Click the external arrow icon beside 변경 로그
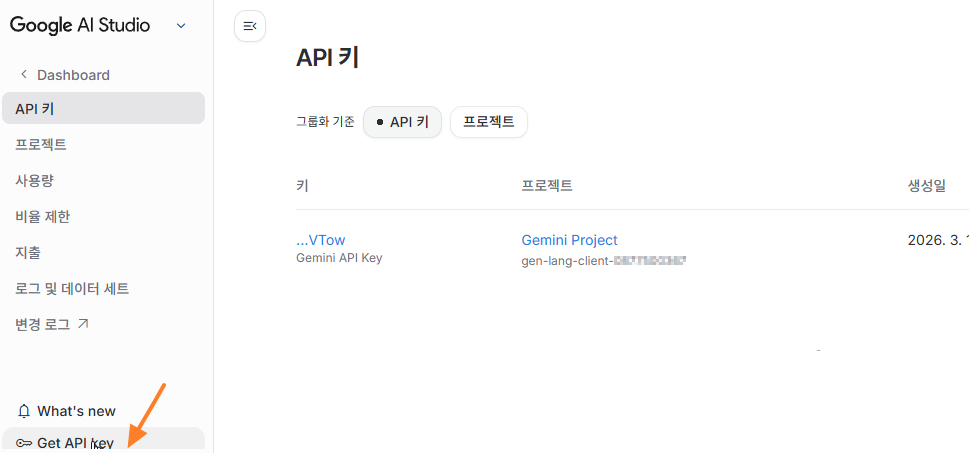The height and width of the screenshot is (453, 969). click(x=83, y=323)
